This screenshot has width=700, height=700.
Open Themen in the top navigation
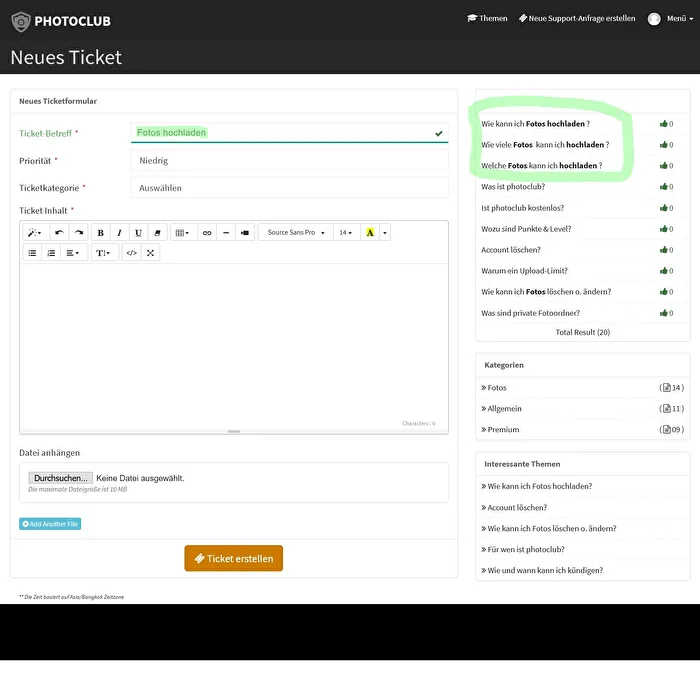(x=488, y=18)
